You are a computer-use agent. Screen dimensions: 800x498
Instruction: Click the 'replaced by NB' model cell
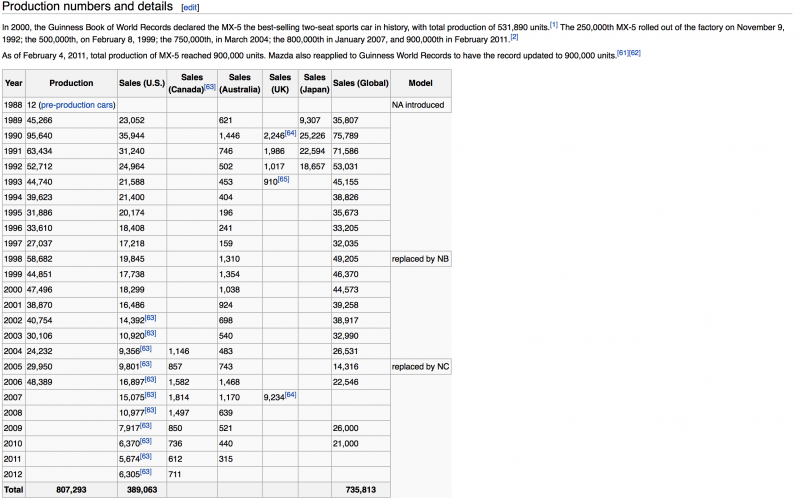pyautogui.click(x=421, y=259)
